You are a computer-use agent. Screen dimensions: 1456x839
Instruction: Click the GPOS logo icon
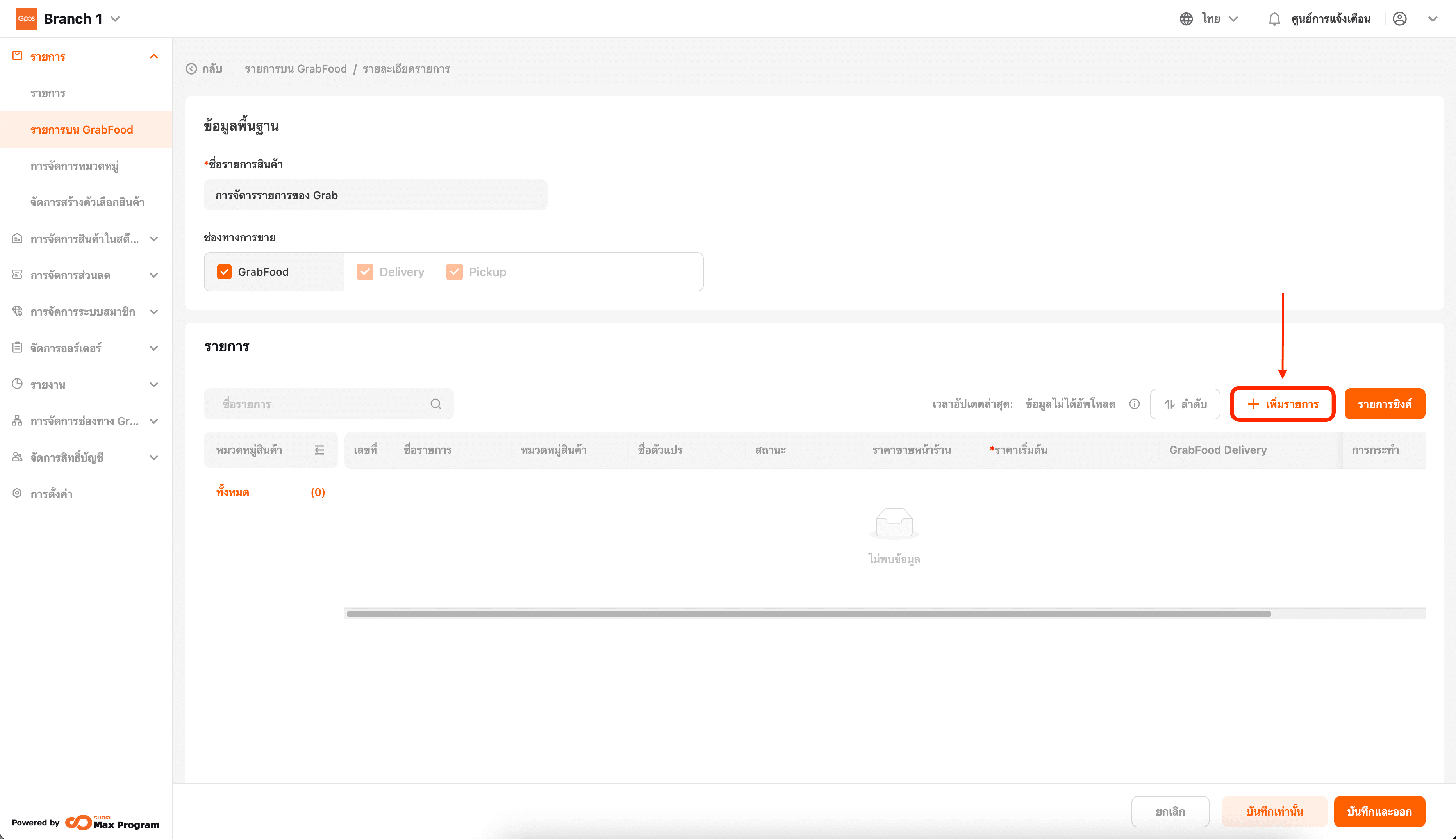(27, 19)
